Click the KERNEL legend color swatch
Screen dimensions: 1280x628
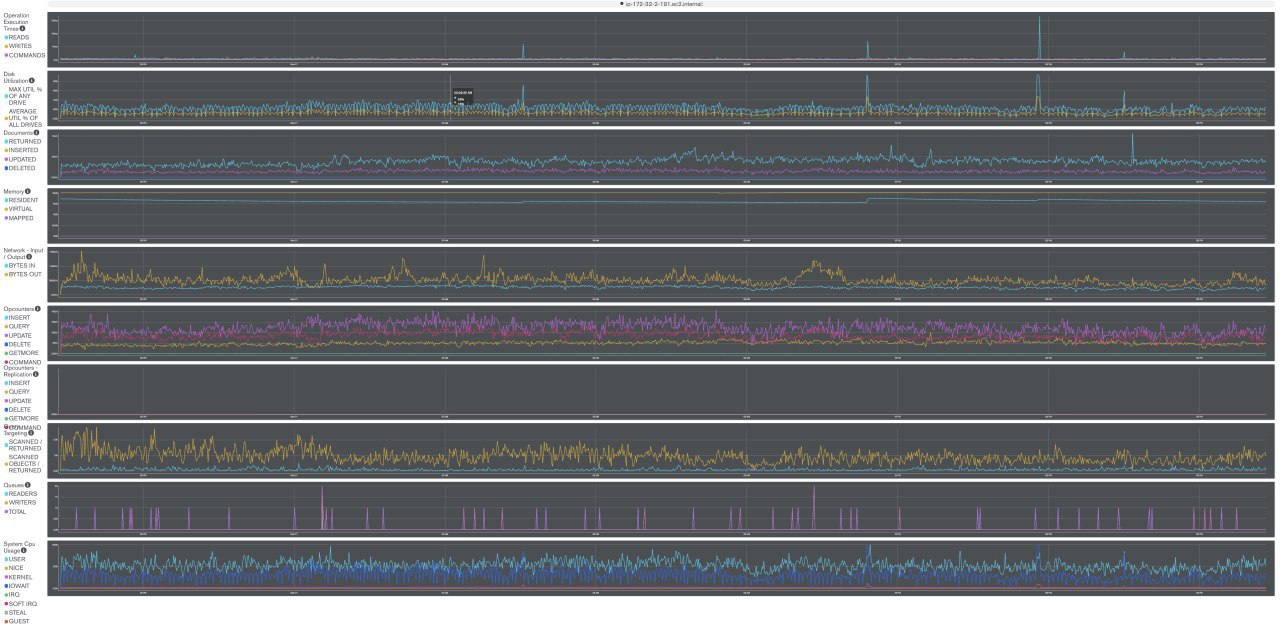(5, 577)
